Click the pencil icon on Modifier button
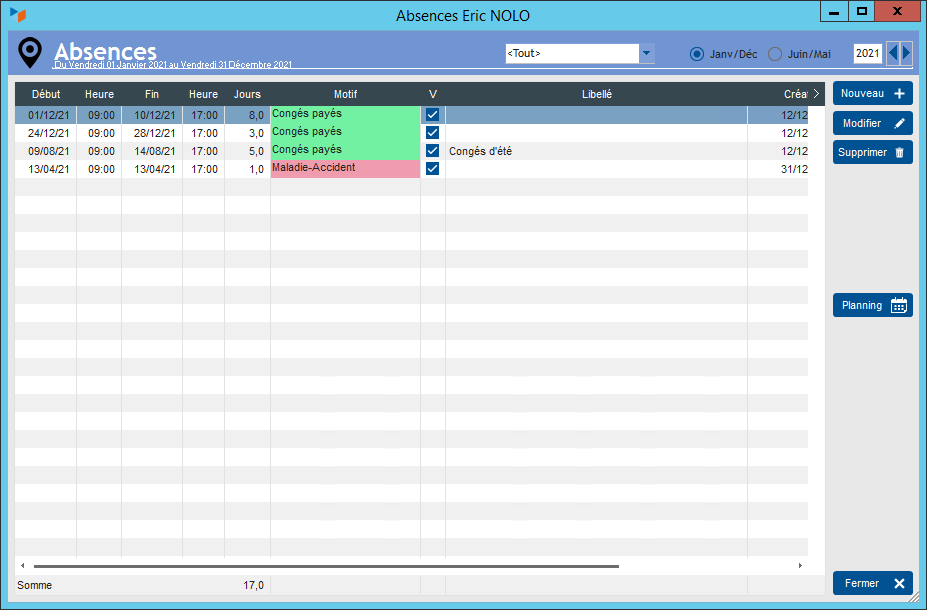The width and height of the screenshot is (927, 610). click(x=899, y=124)
